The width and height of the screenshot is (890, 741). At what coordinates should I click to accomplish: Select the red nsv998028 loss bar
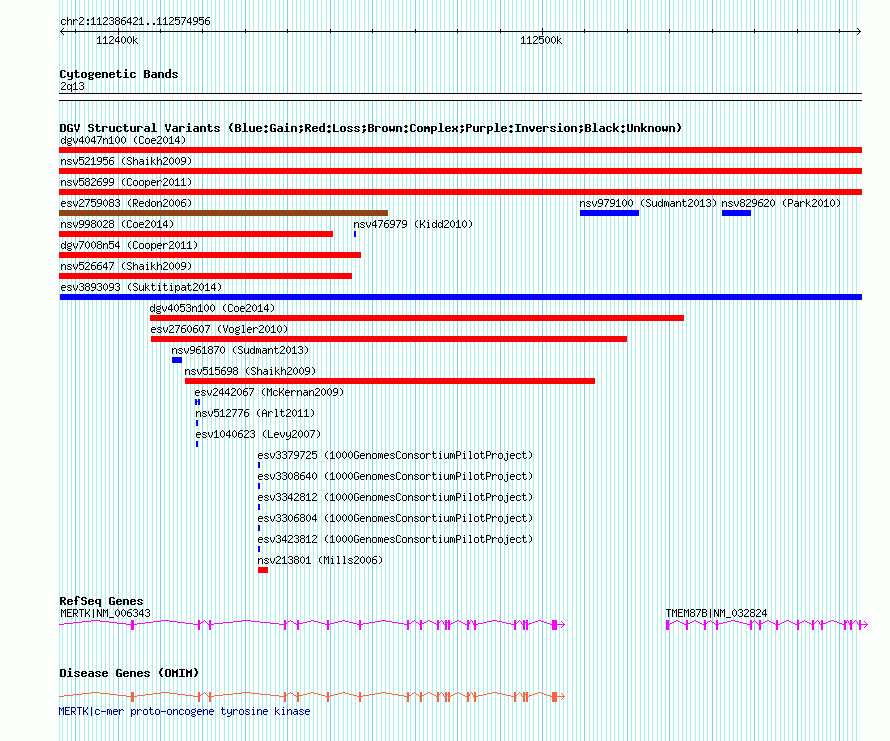point(196,234)
